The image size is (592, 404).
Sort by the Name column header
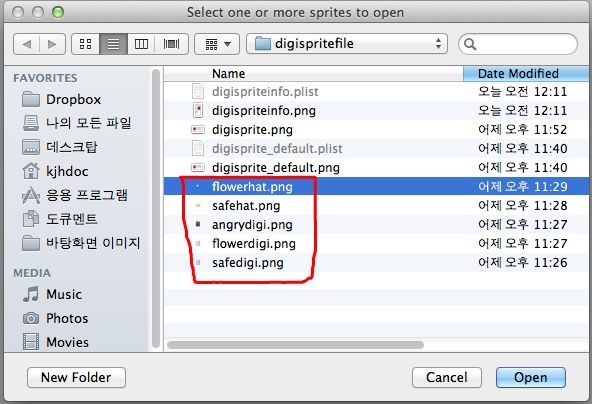click(x=313, y=74)
